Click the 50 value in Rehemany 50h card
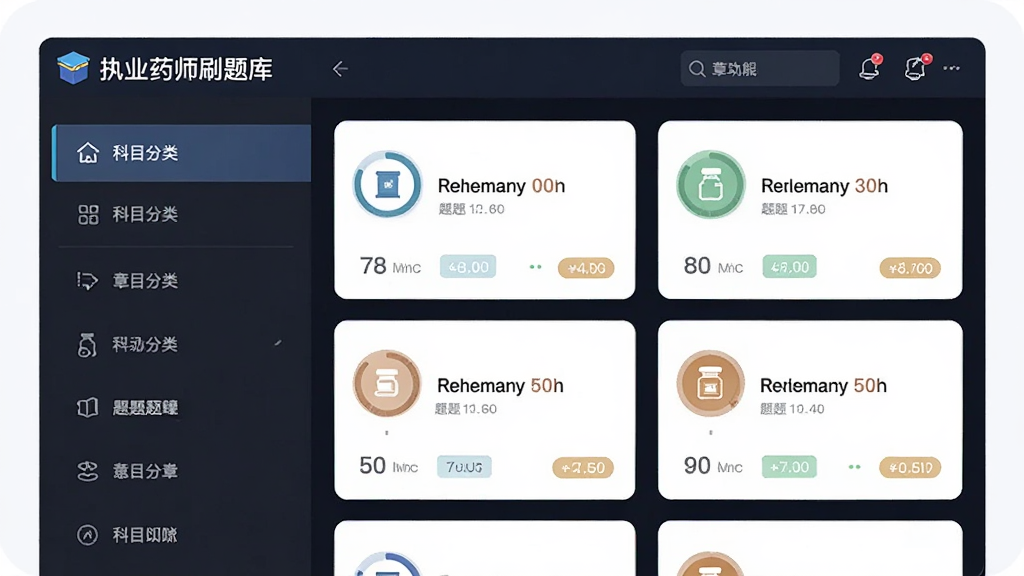 372,466
